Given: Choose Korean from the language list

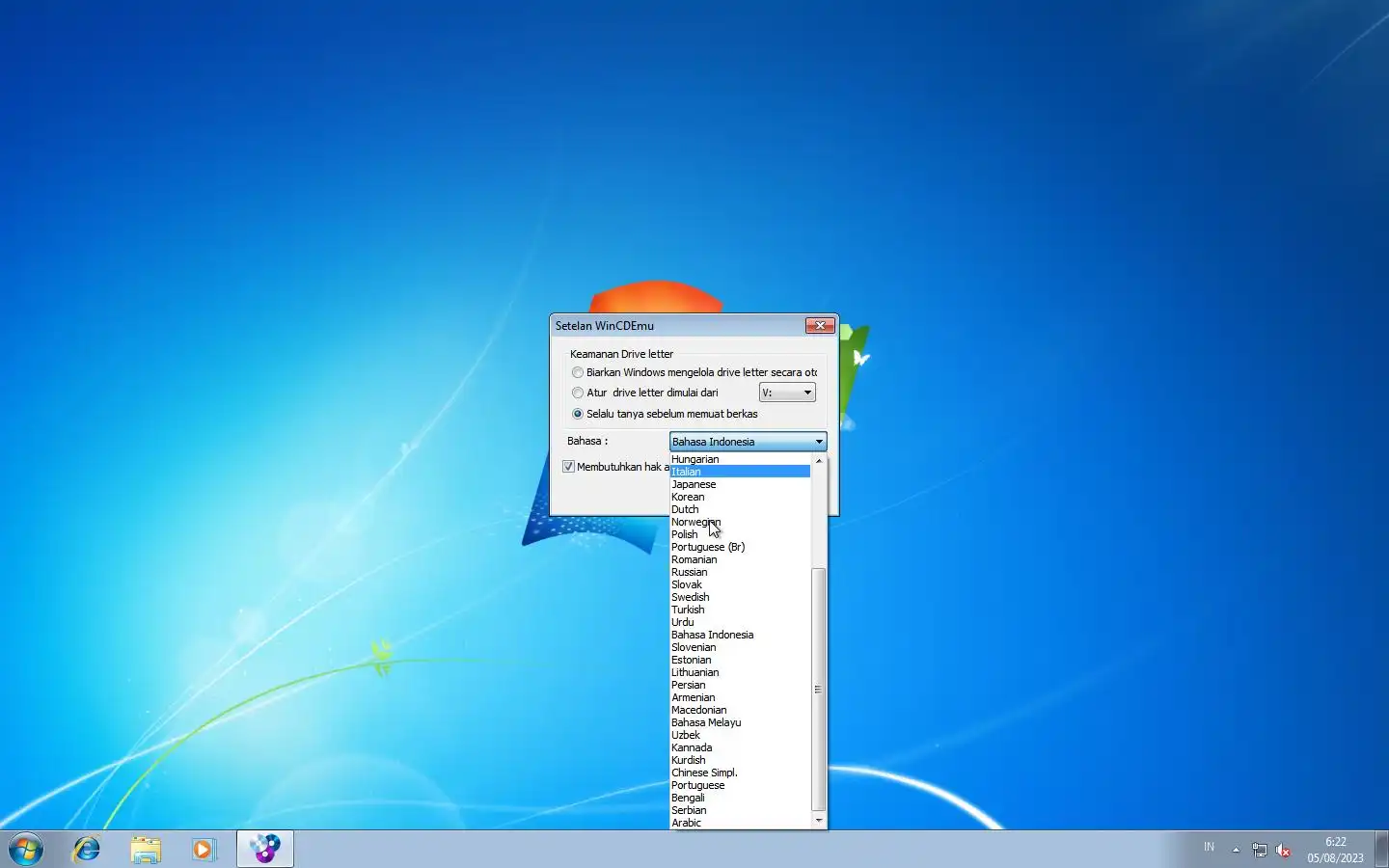Looking at the screenshot, I should click(740, 497).
